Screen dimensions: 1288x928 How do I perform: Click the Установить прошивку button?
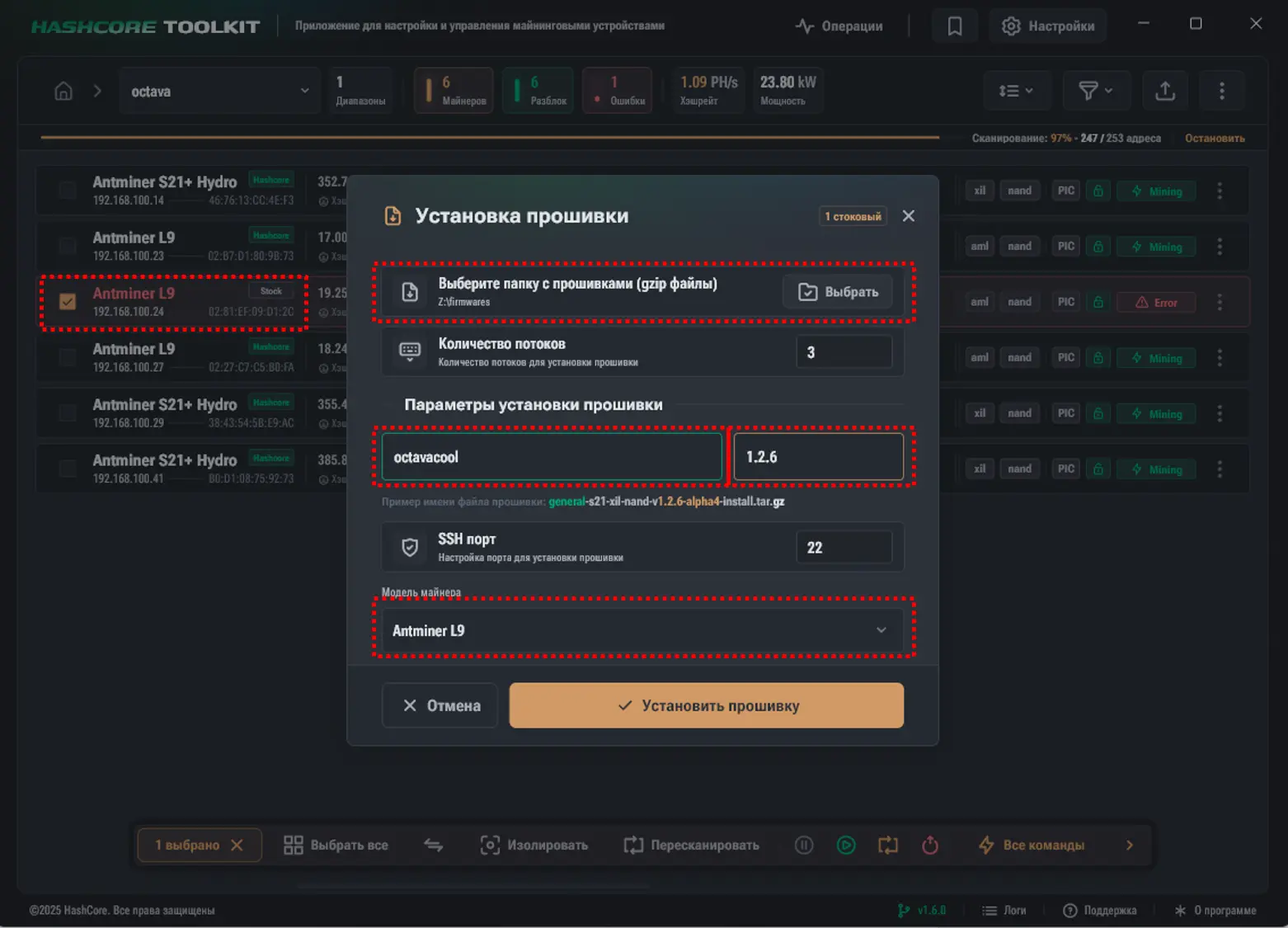tap(706, 706)
